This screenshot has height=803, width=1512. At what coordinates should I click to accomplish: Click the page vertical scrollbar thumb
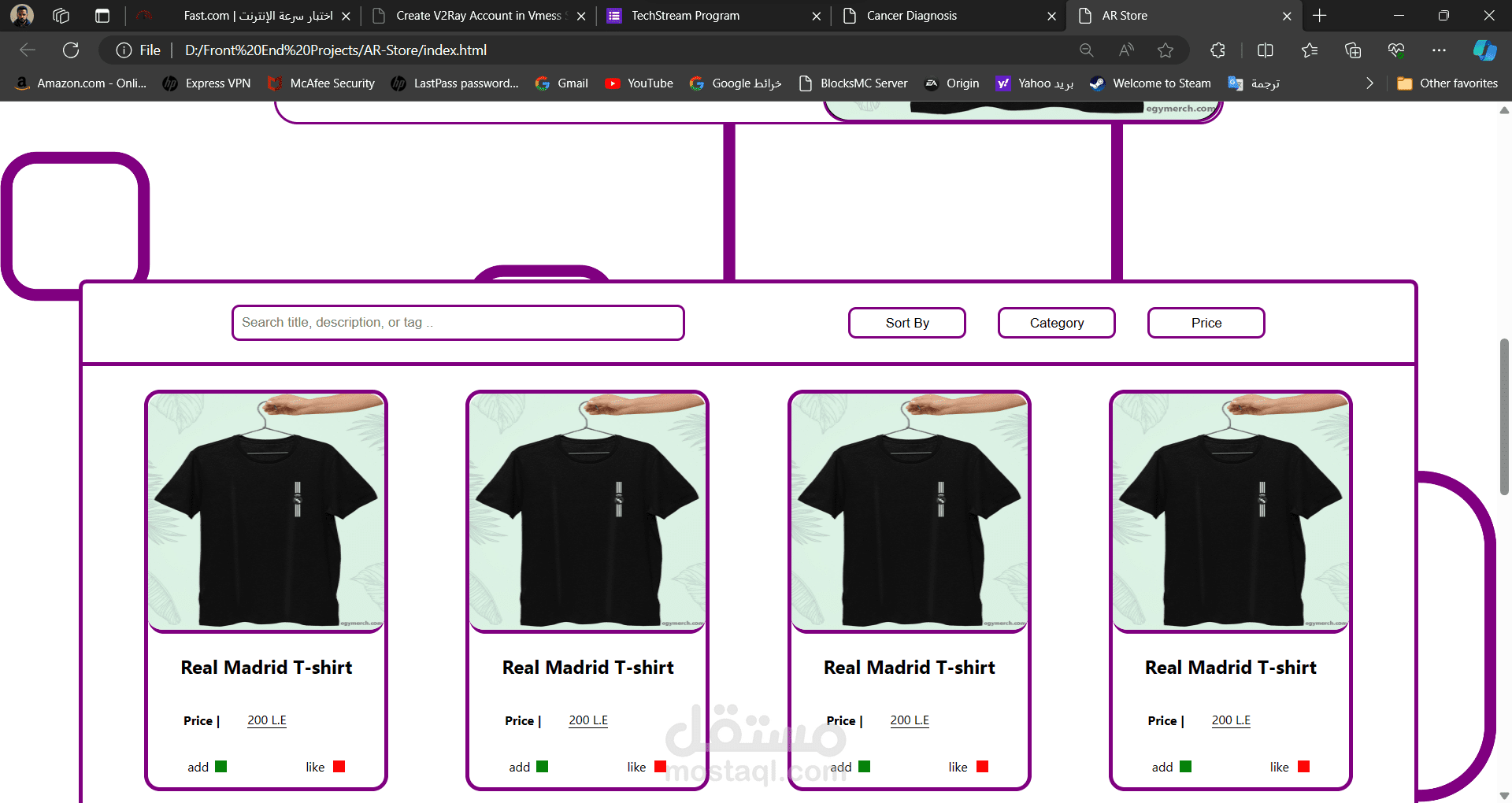click(x=1504, y=416)
